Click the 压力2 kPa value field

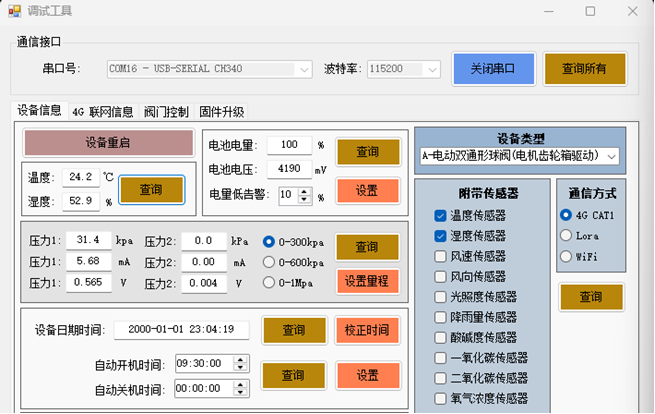[204, 241]
